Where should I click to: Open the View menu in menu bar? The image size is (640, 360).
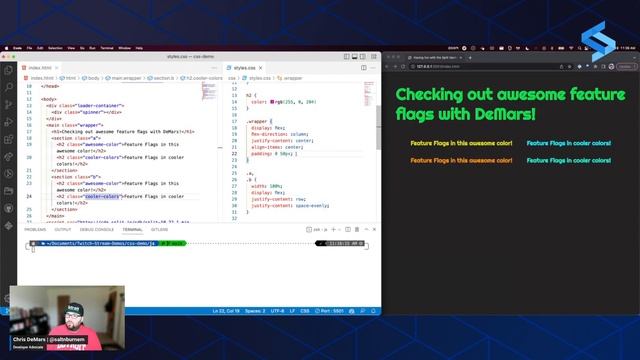[x=71, y=48]
